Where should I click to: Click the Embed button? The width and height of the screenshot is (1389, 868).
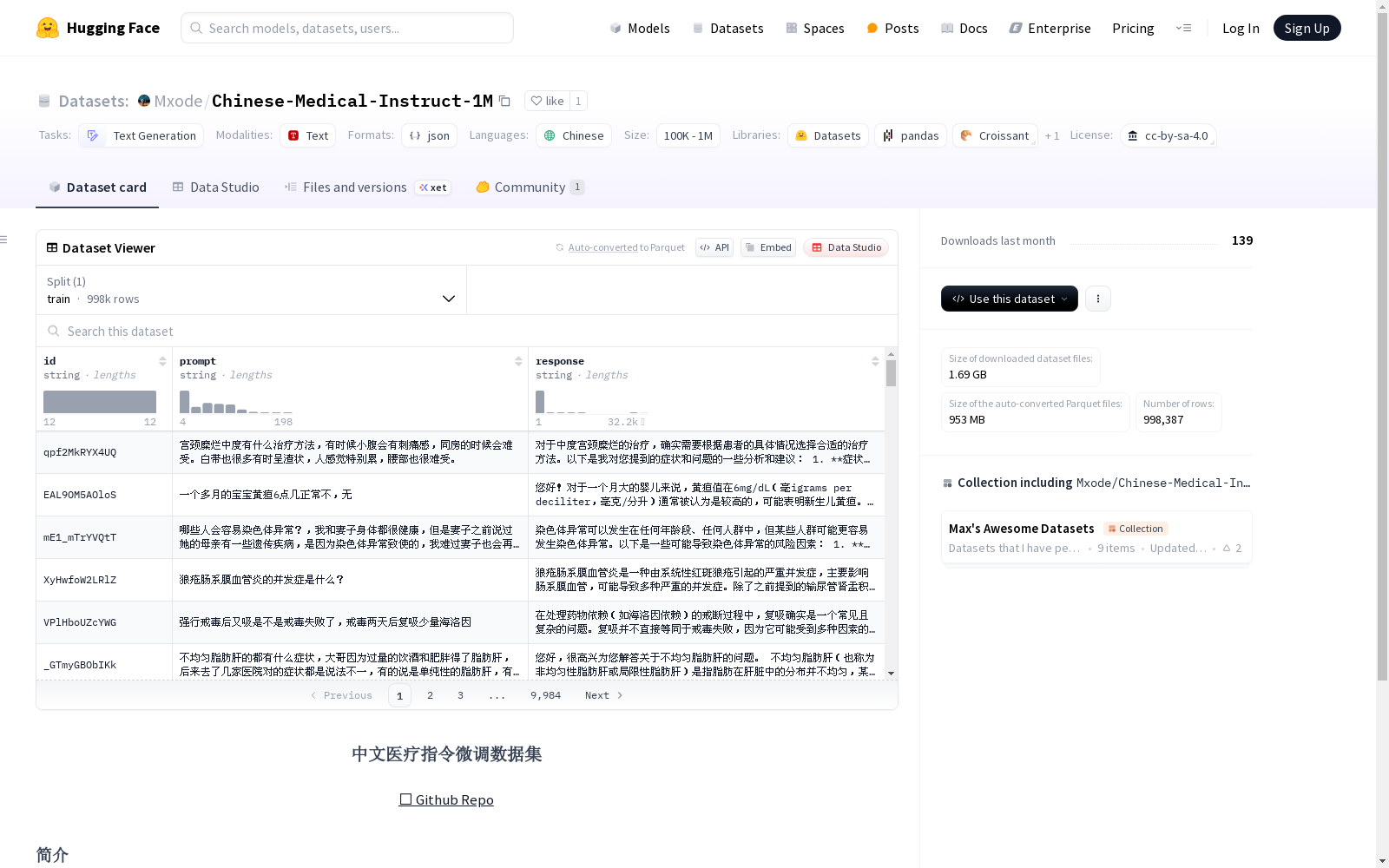768,247
